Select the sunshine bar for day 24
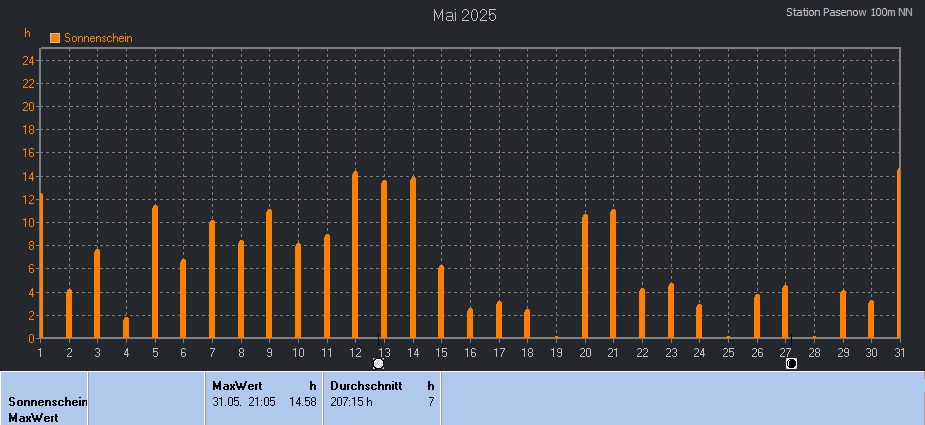This screenshot has height=425, width=925. (x=699, y=321)
